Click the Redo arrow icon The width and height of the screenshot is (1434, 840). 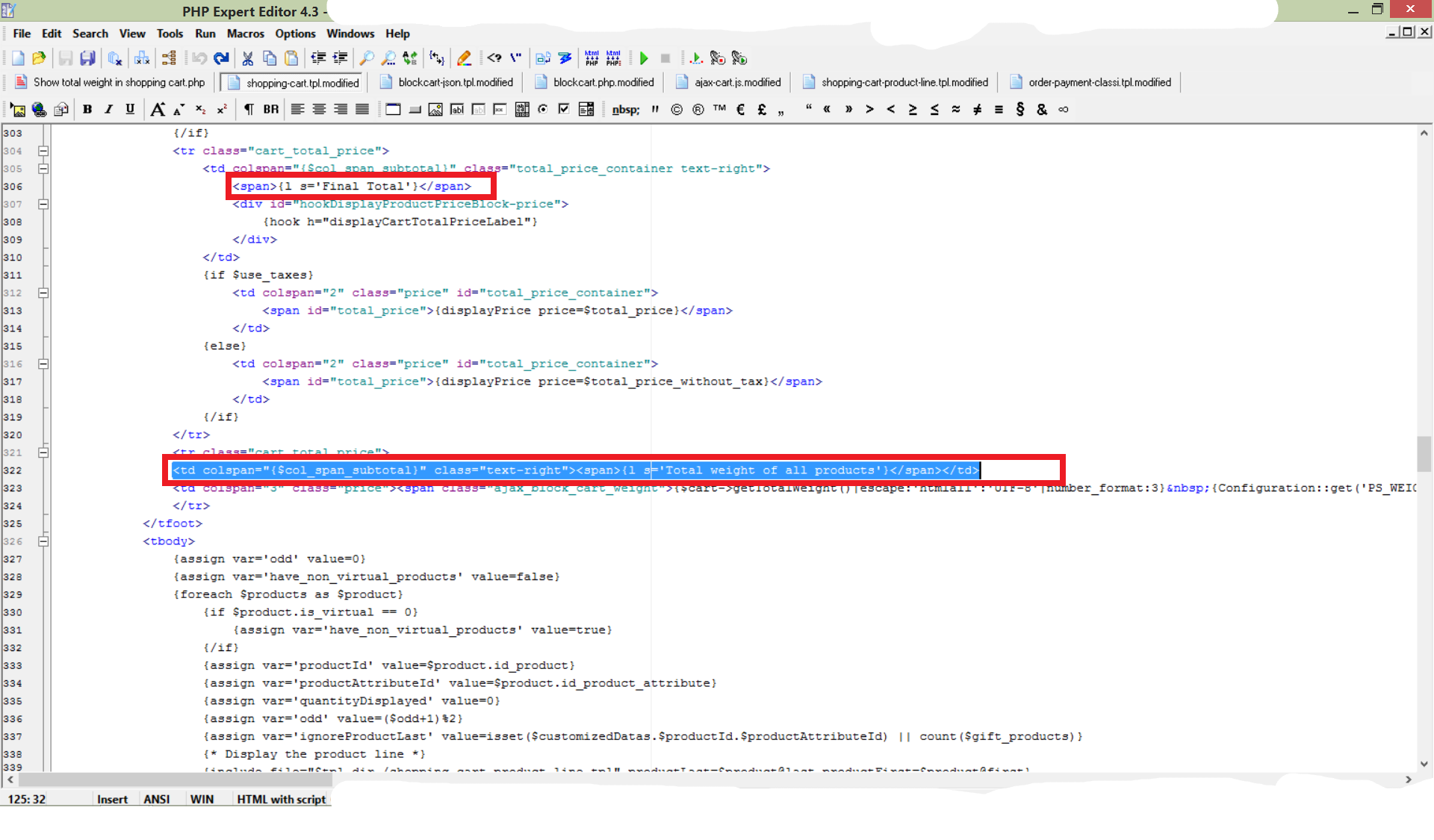221,58
